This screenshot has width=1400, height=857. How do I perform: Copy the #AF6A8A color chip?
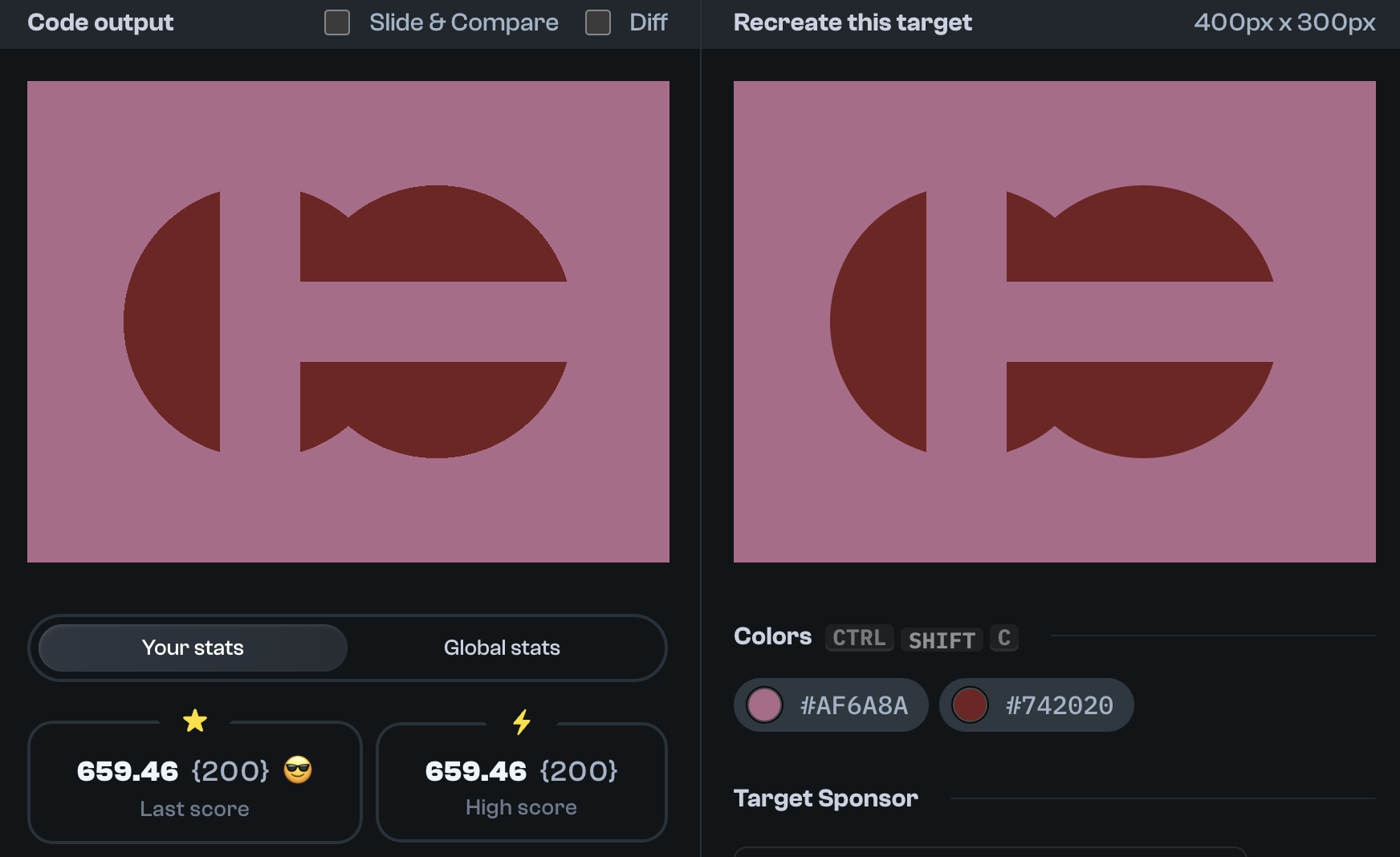click(x=831, y=705)
